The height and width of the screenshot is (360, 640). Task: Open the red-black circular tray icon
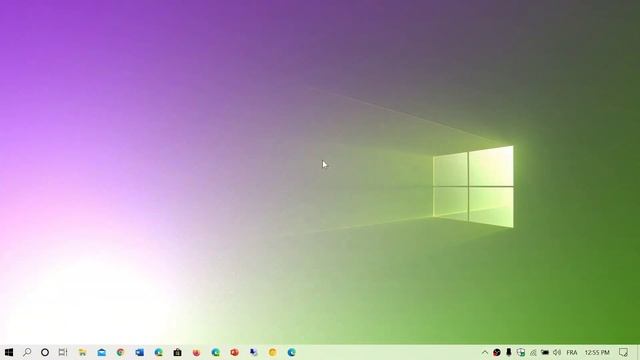pos(497,352)
